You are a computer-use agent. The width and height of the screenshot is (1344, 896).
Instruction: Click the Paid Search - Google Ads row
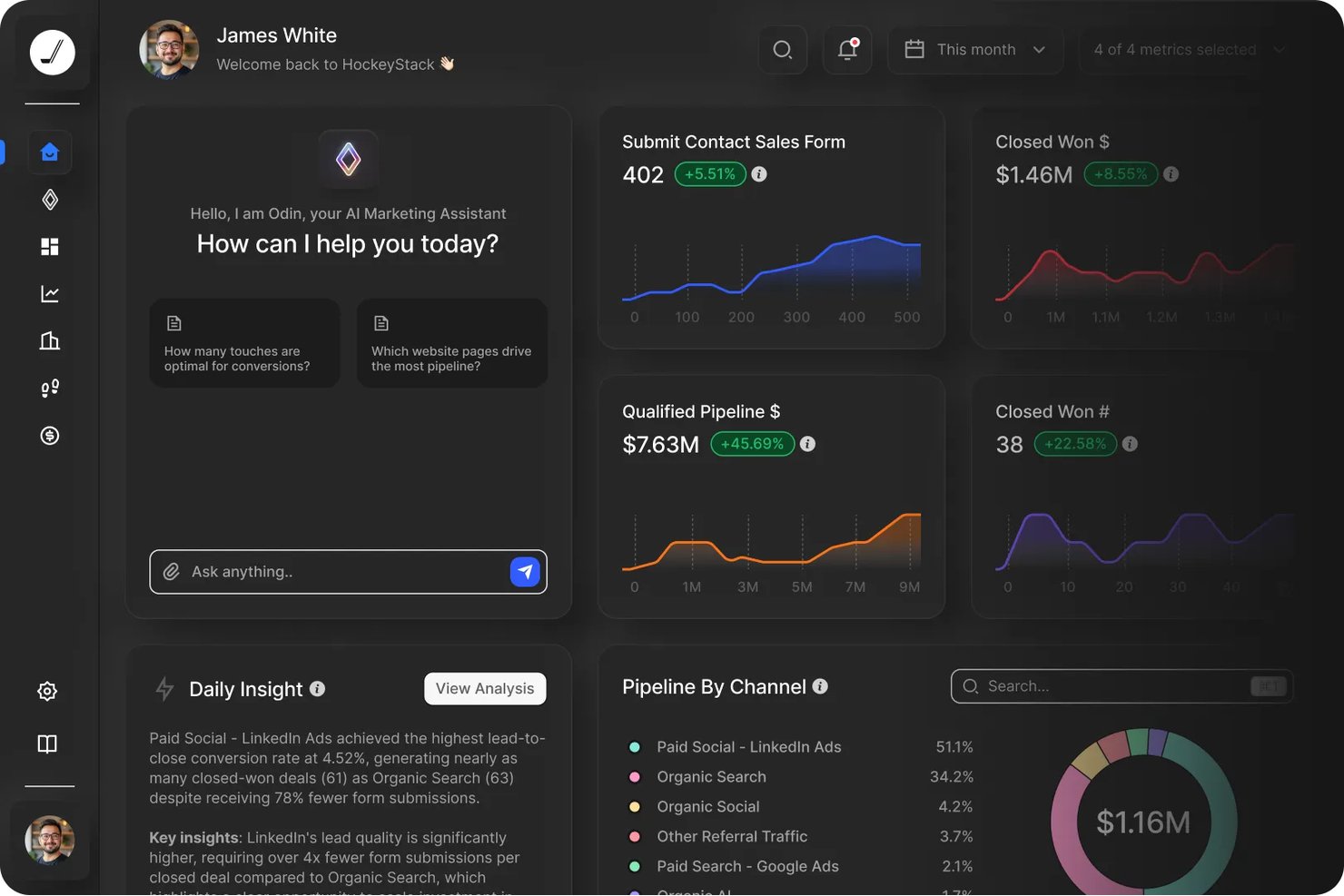(800, 867)
